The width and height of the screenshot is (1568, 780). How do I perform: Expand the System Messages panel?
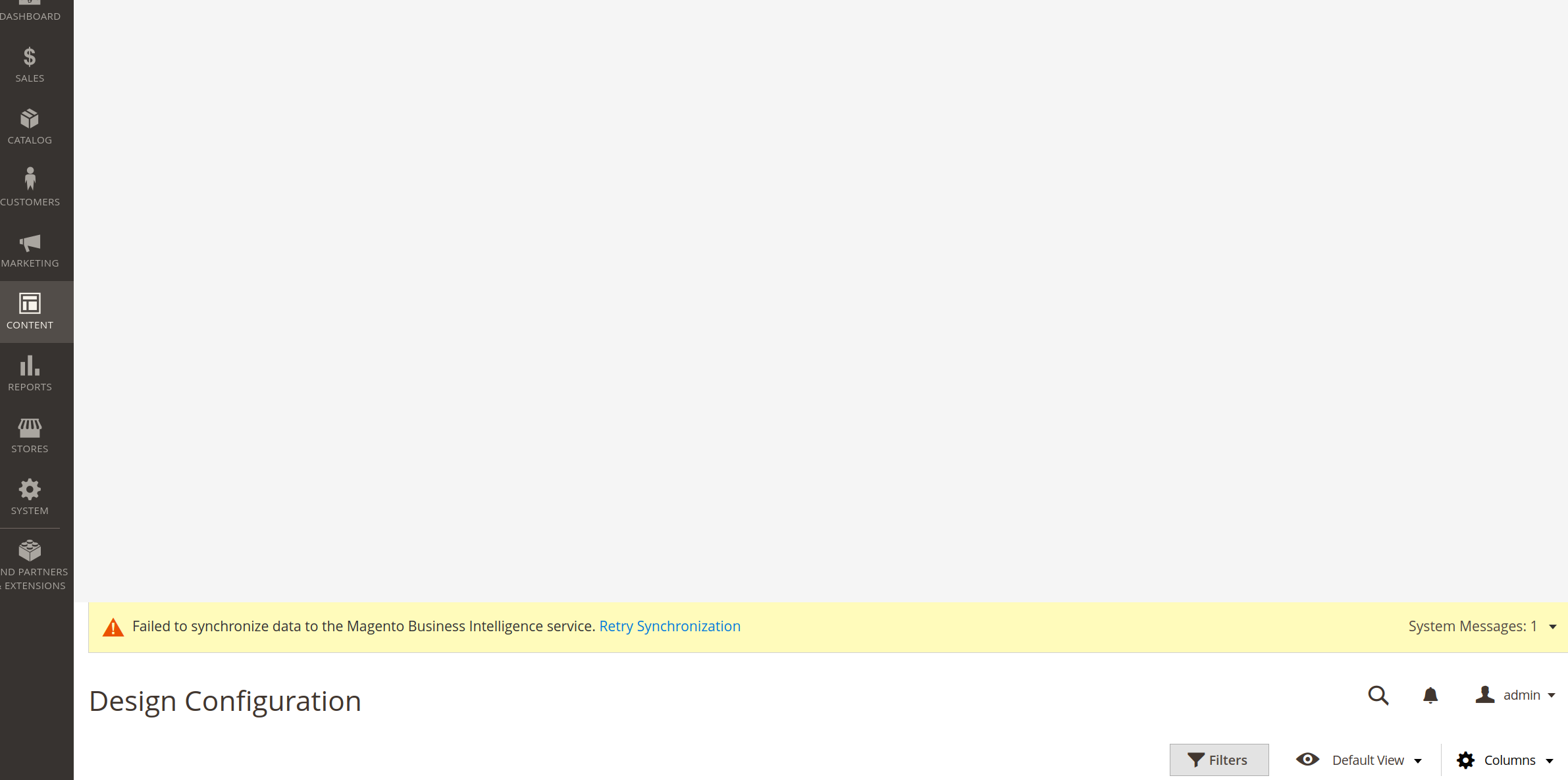(x=1483, y=626)
